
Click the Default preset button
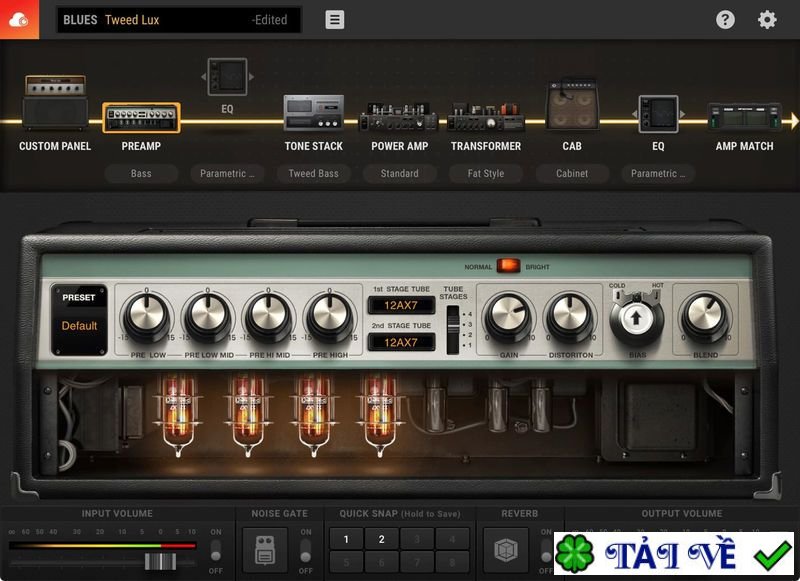tap(79, 326)
